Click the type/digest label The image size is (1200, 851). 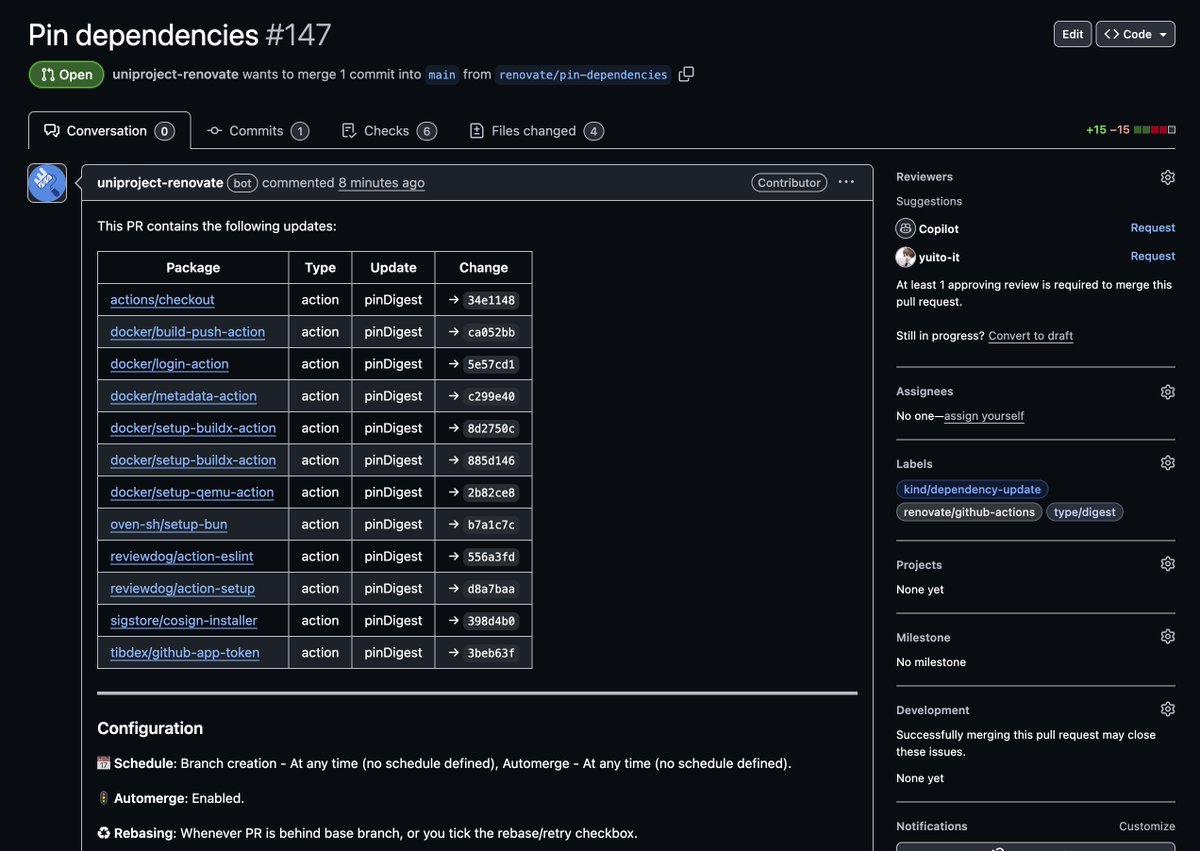point(1085,512)
